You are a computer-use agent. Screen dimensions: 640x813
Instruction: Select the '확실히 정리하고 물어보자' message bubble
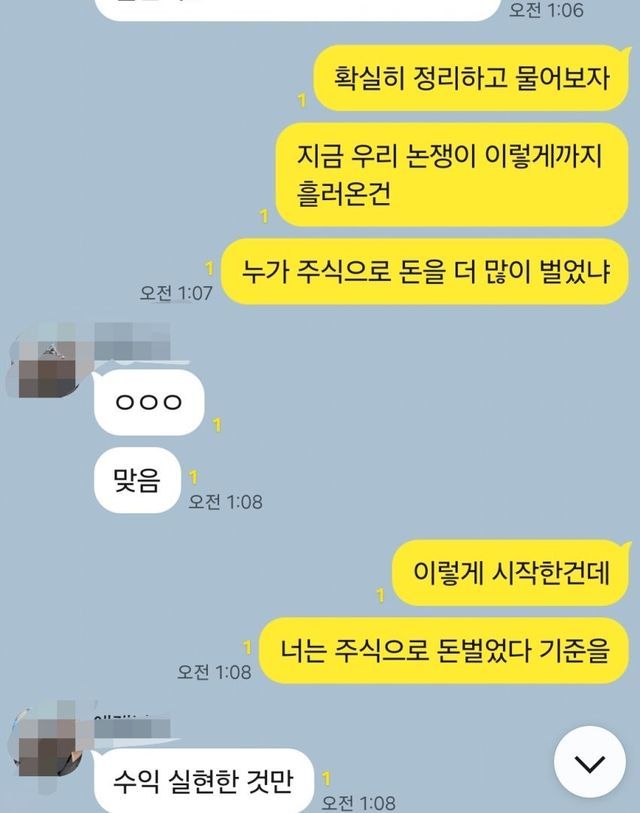[472, 78]
